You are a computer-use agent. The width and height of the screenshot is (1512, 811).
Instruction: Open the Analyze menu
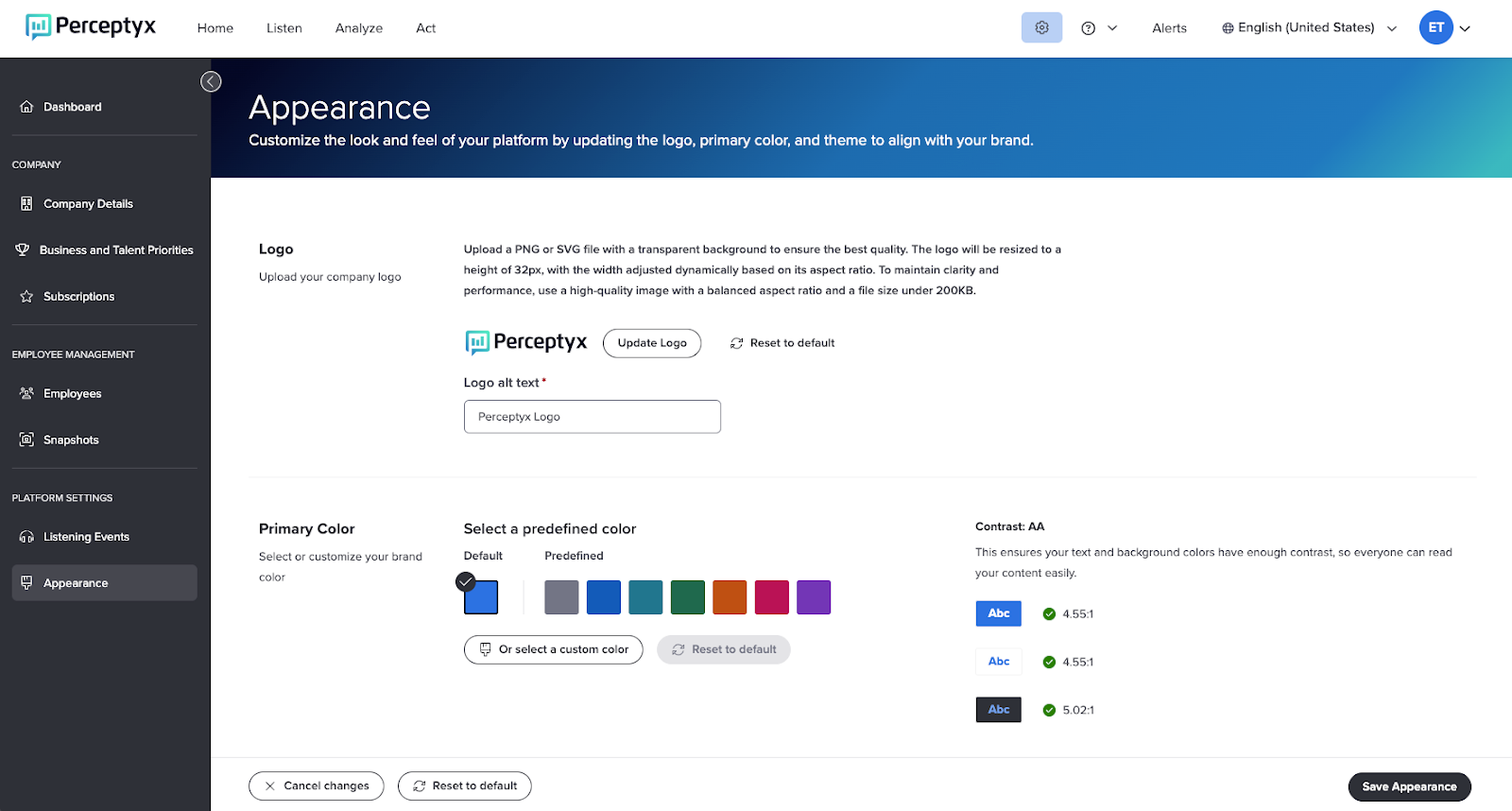pyautogui.click(x=359, y=28)
